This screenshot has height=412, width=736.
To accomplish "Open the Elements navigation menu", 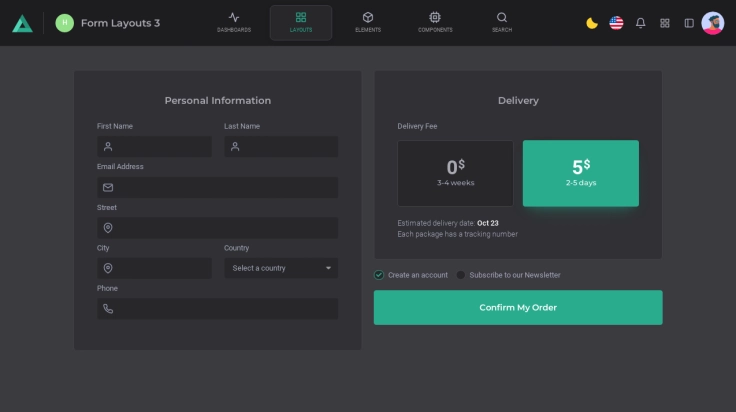I will (367, 22).
